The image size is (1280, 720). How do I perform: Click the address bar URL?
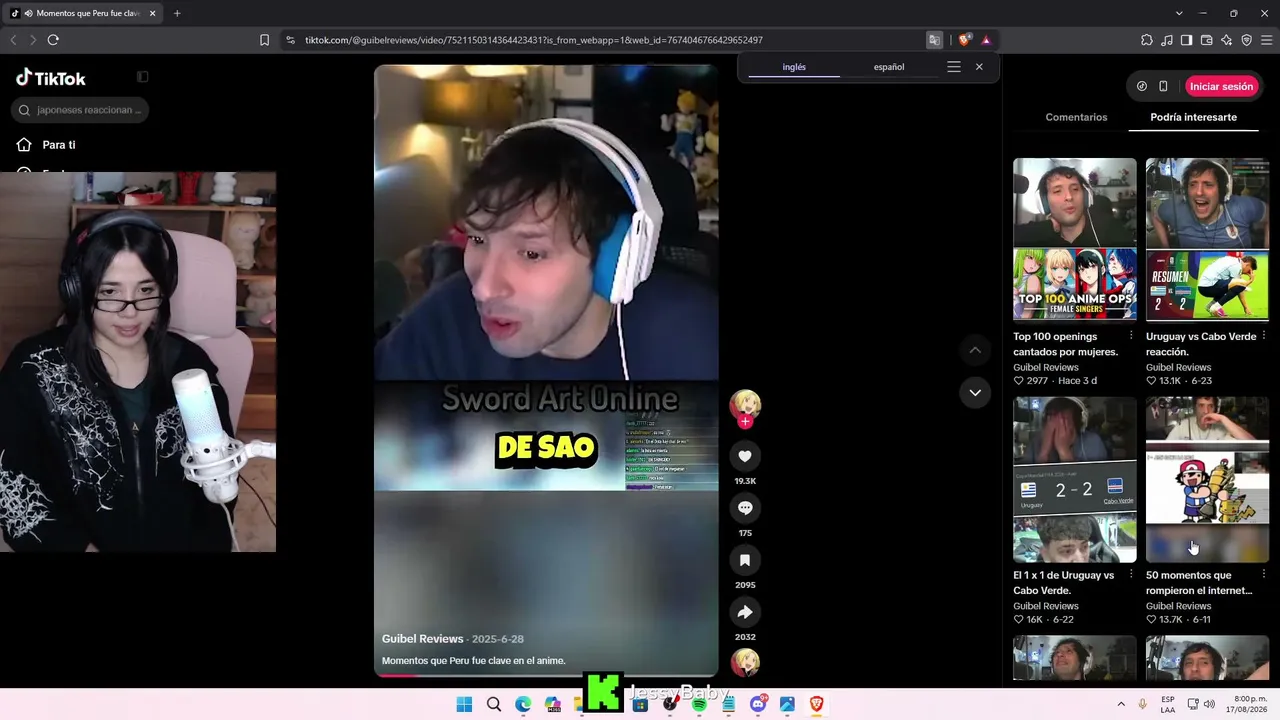534,40
